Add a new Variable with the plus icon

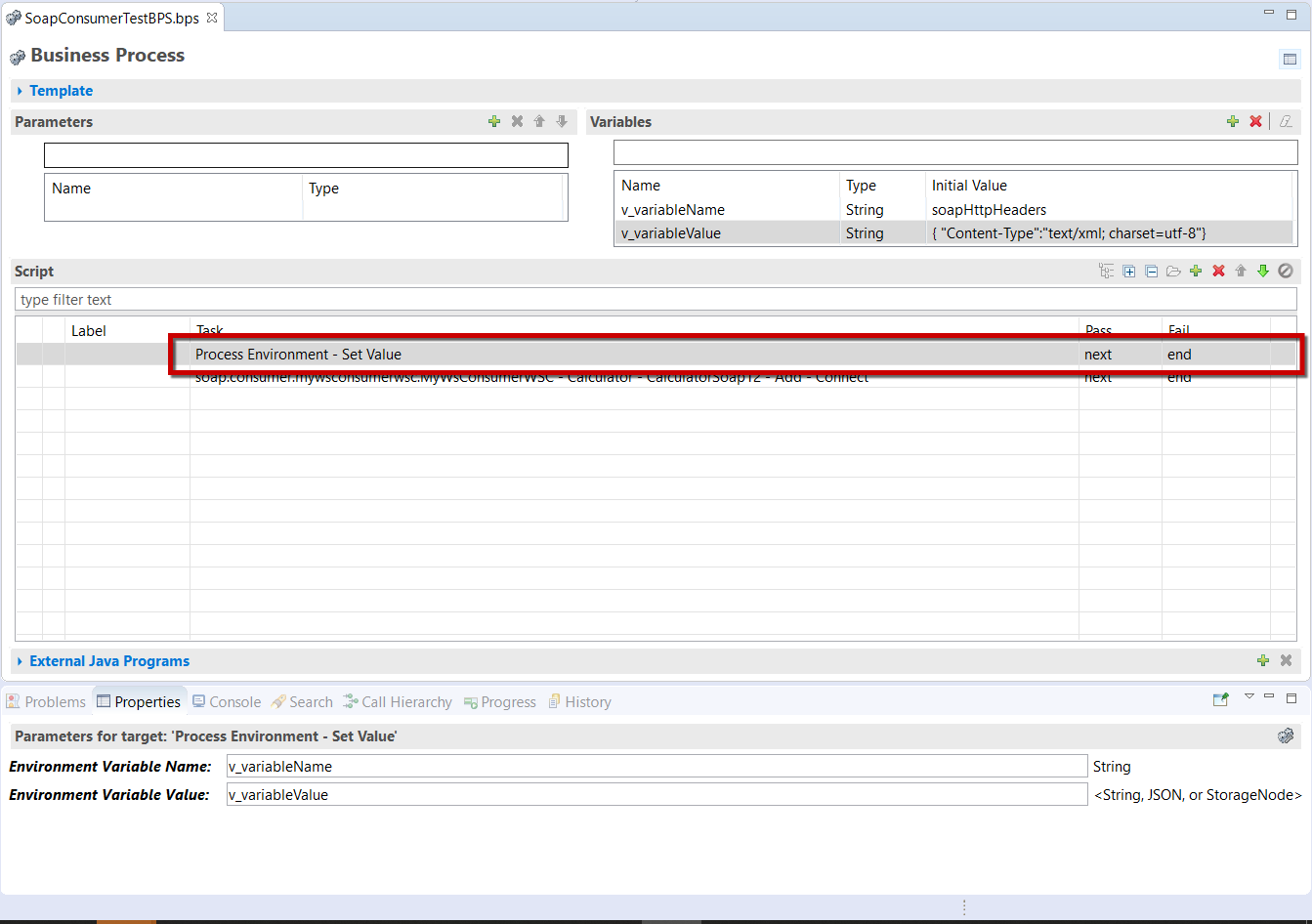coord(1232,121)
